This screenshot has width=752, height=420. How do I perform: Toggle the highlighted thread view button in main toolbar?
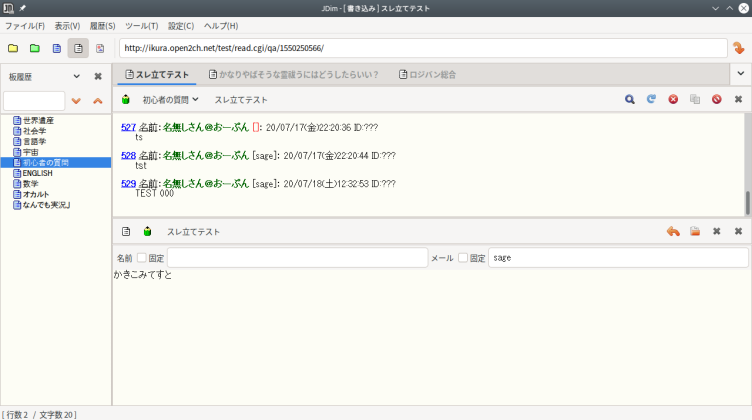[78, 48]
